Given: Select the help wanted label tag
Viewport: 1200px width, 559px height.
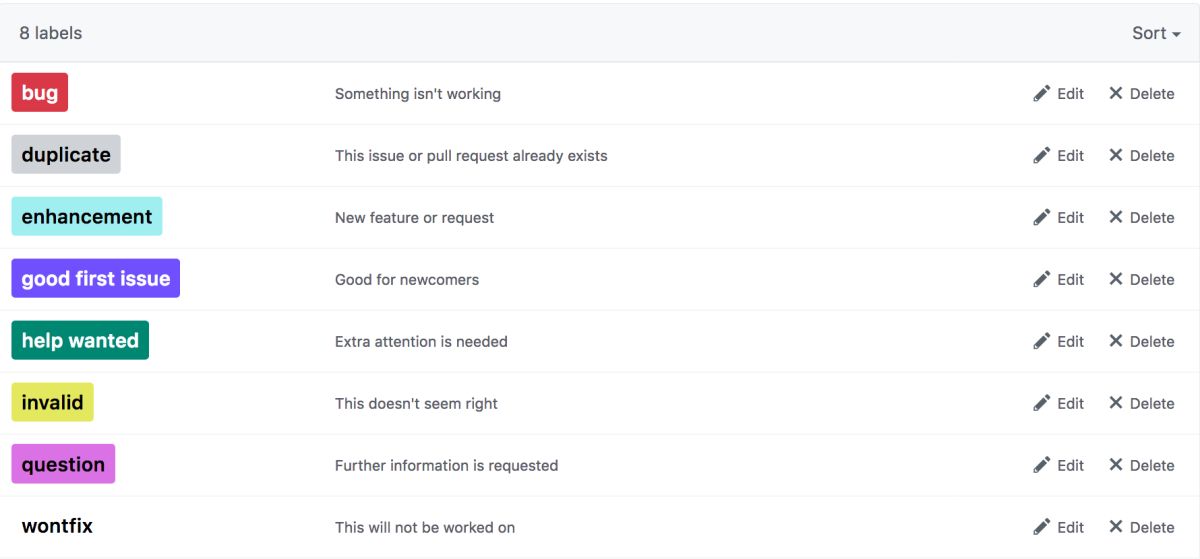Looking at the screenshot, I should [80, 341].
